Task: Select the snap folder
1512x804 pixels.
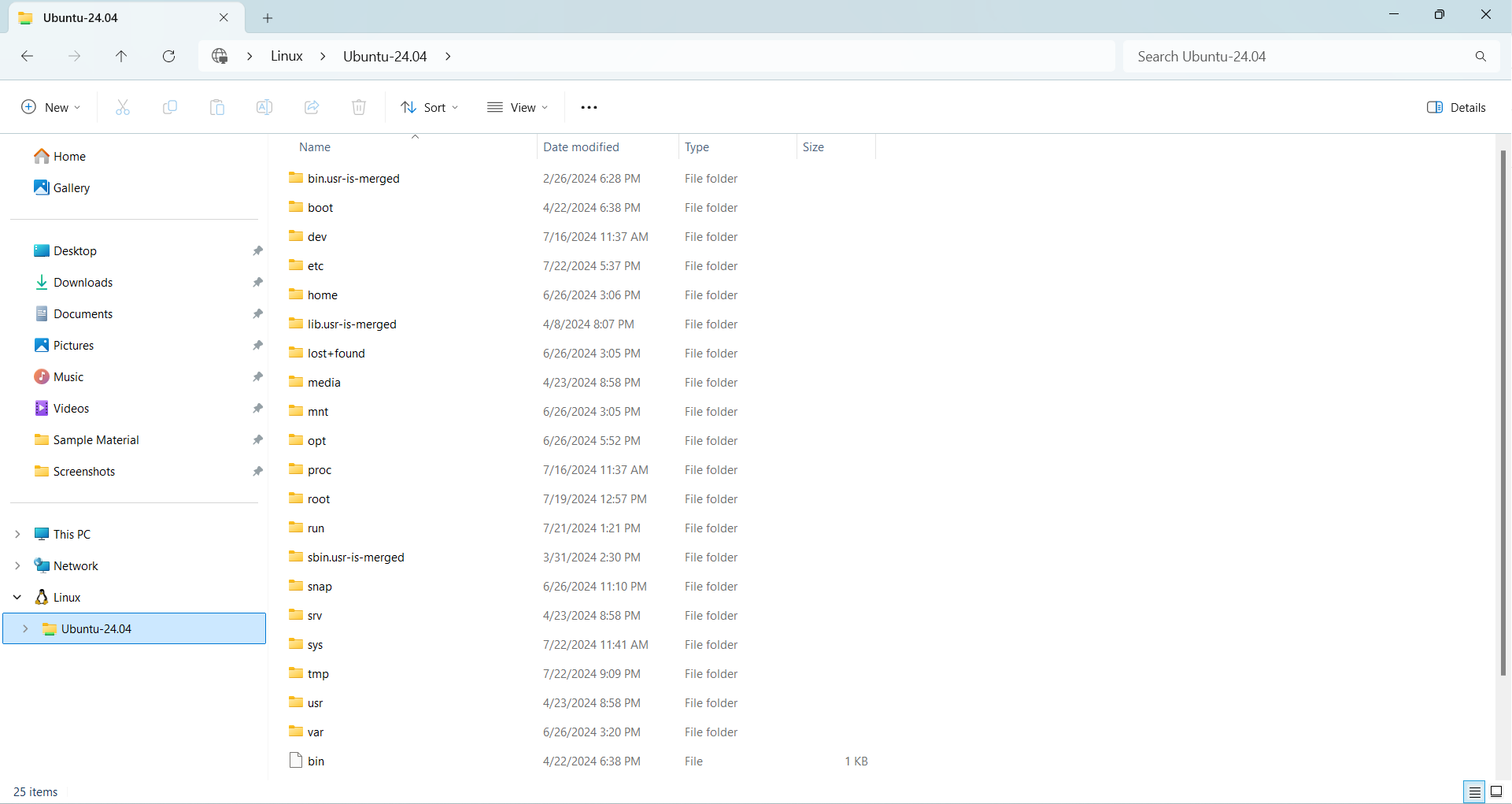Action: [311, 587]
